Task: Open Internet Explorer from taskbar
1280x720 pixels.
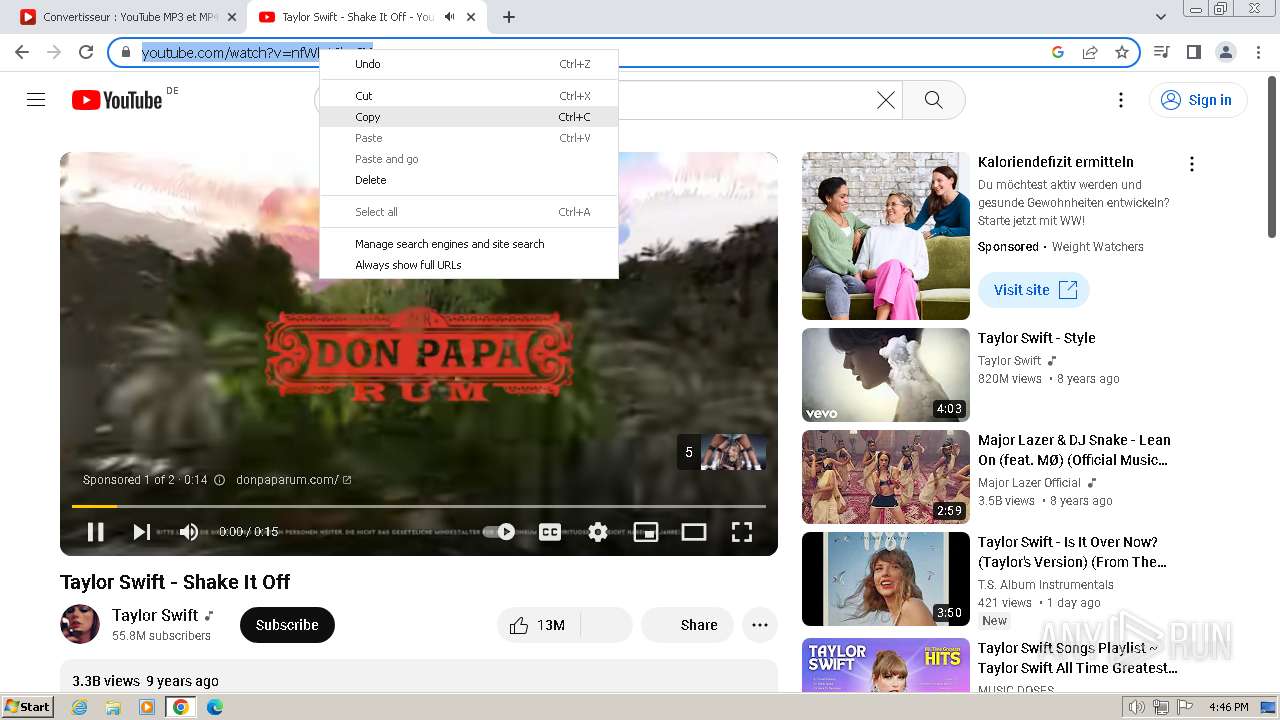Action: (80, 707)
